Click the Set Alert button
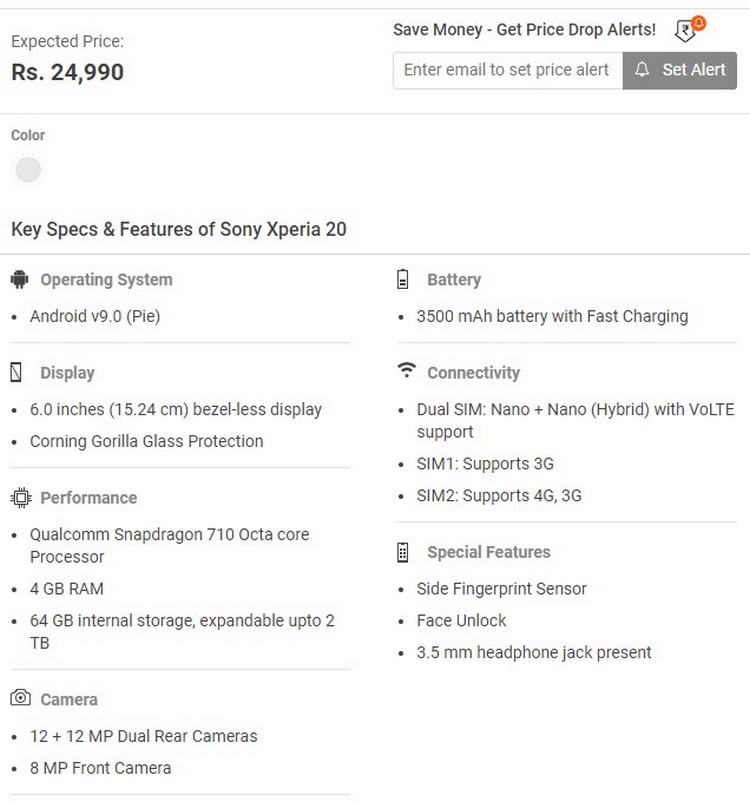This screenshot has width=750, height=802. (x=680, y=70)
